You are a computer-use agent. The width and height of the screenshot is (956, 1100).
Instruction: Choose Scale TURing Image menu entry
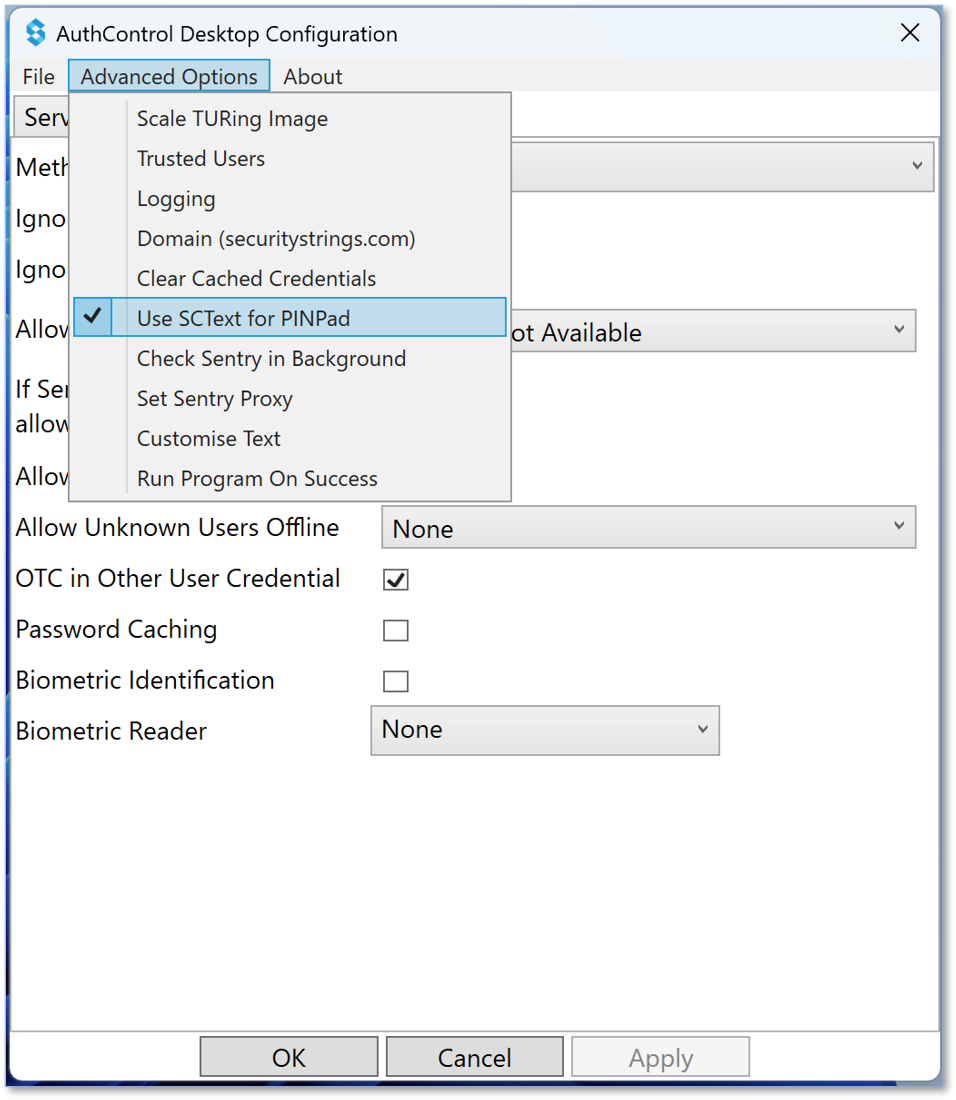290,119
